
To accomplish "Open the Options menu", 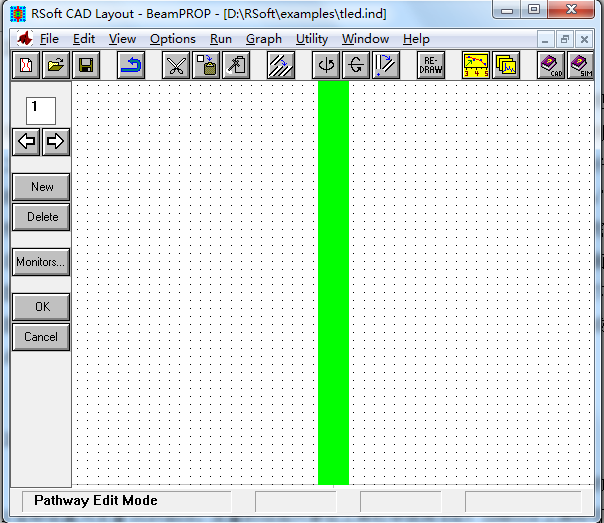I will point(173,39).
